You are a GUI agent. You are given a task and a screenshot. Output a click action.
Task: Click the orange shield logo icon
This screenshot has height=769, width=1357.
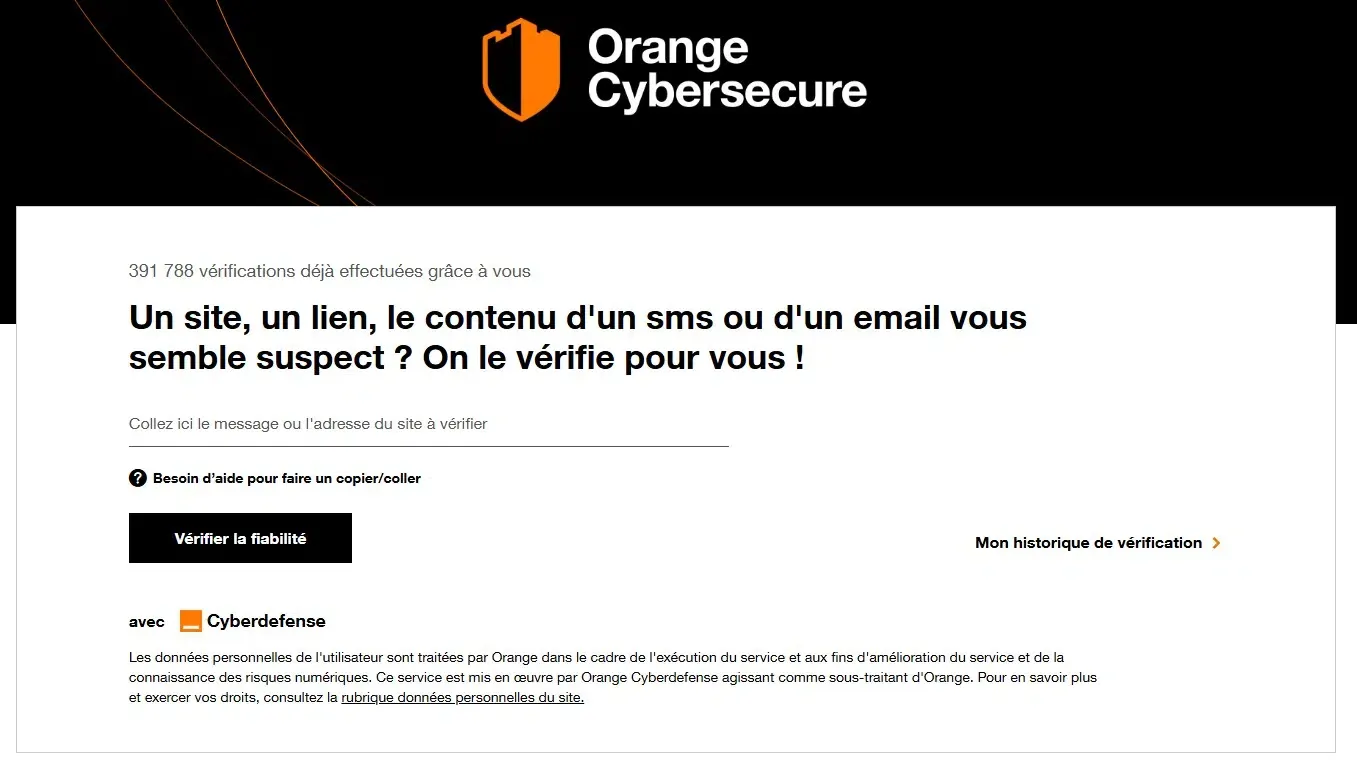tap(520, 69)
